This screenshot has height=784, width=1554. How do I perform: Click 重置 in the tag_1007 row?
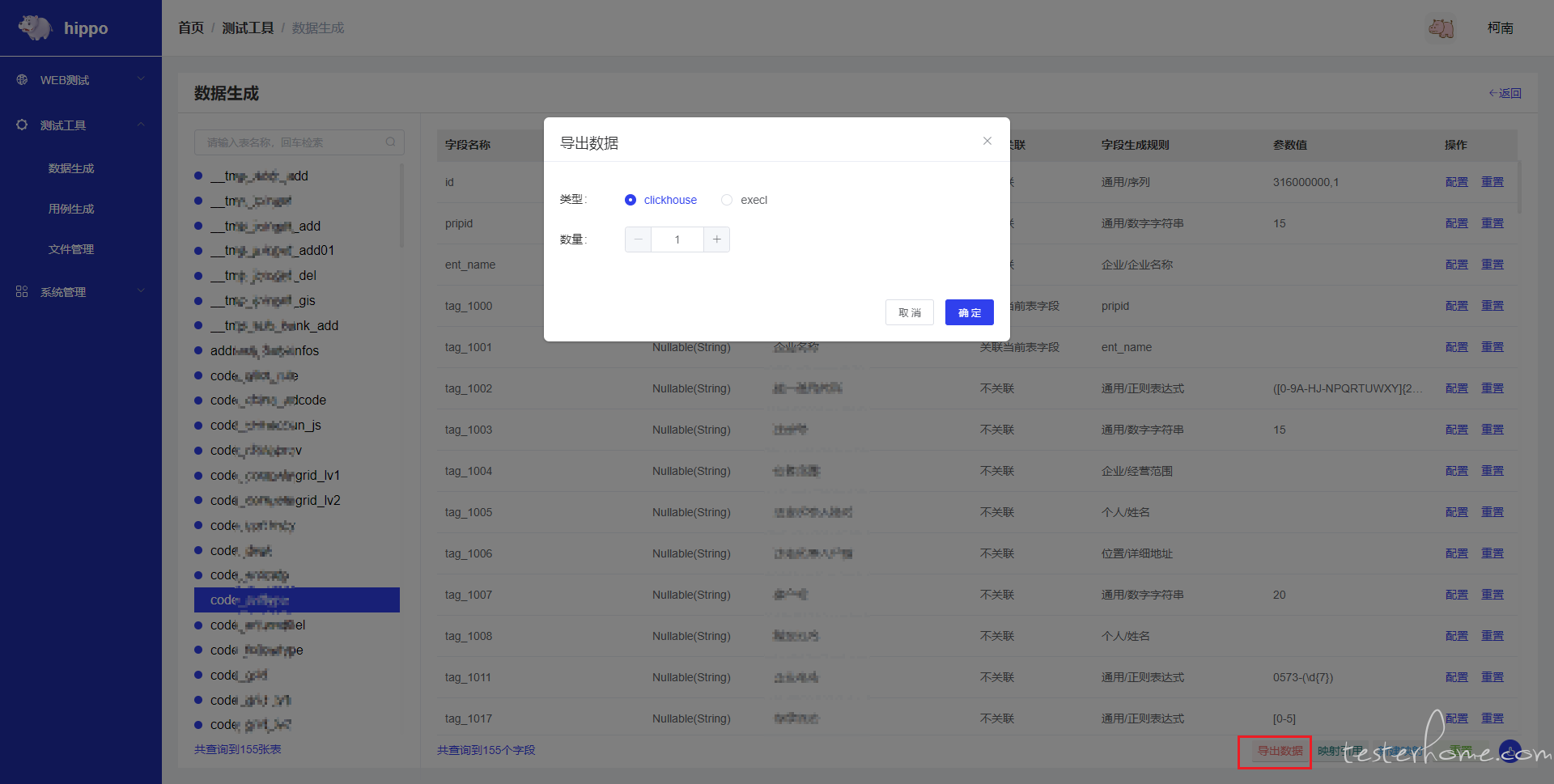1492,595
